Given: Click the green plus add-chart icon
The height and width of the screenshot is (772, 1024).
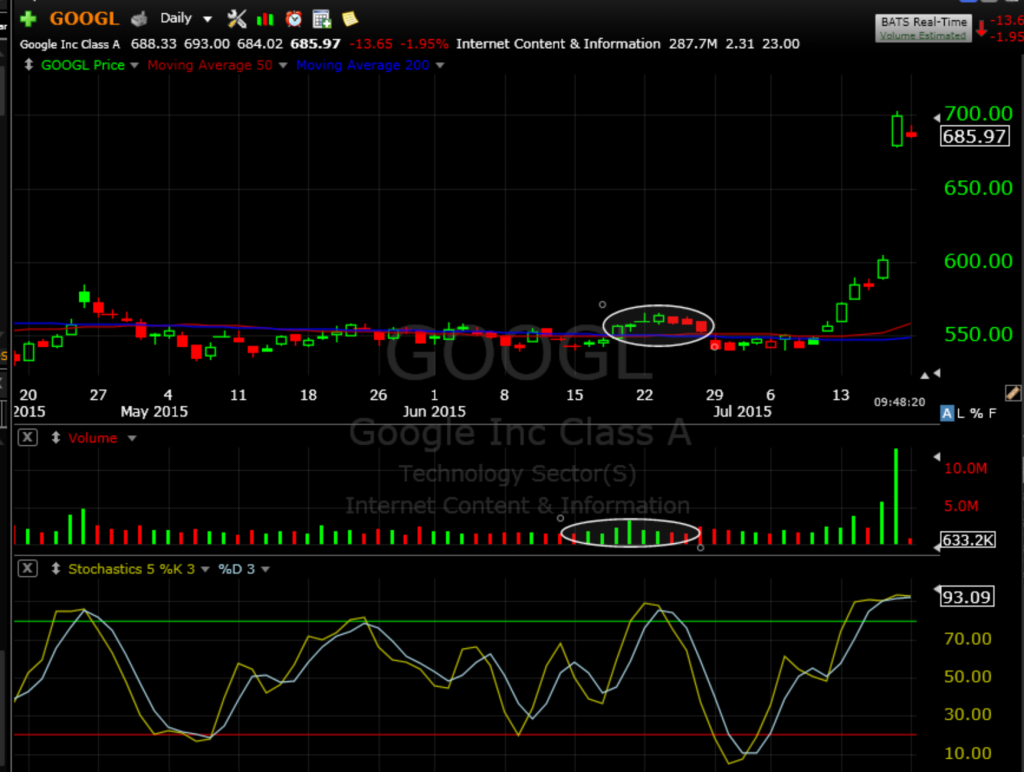Looking at the screenshot, I should pyautogui.click(x=28, y=18).
